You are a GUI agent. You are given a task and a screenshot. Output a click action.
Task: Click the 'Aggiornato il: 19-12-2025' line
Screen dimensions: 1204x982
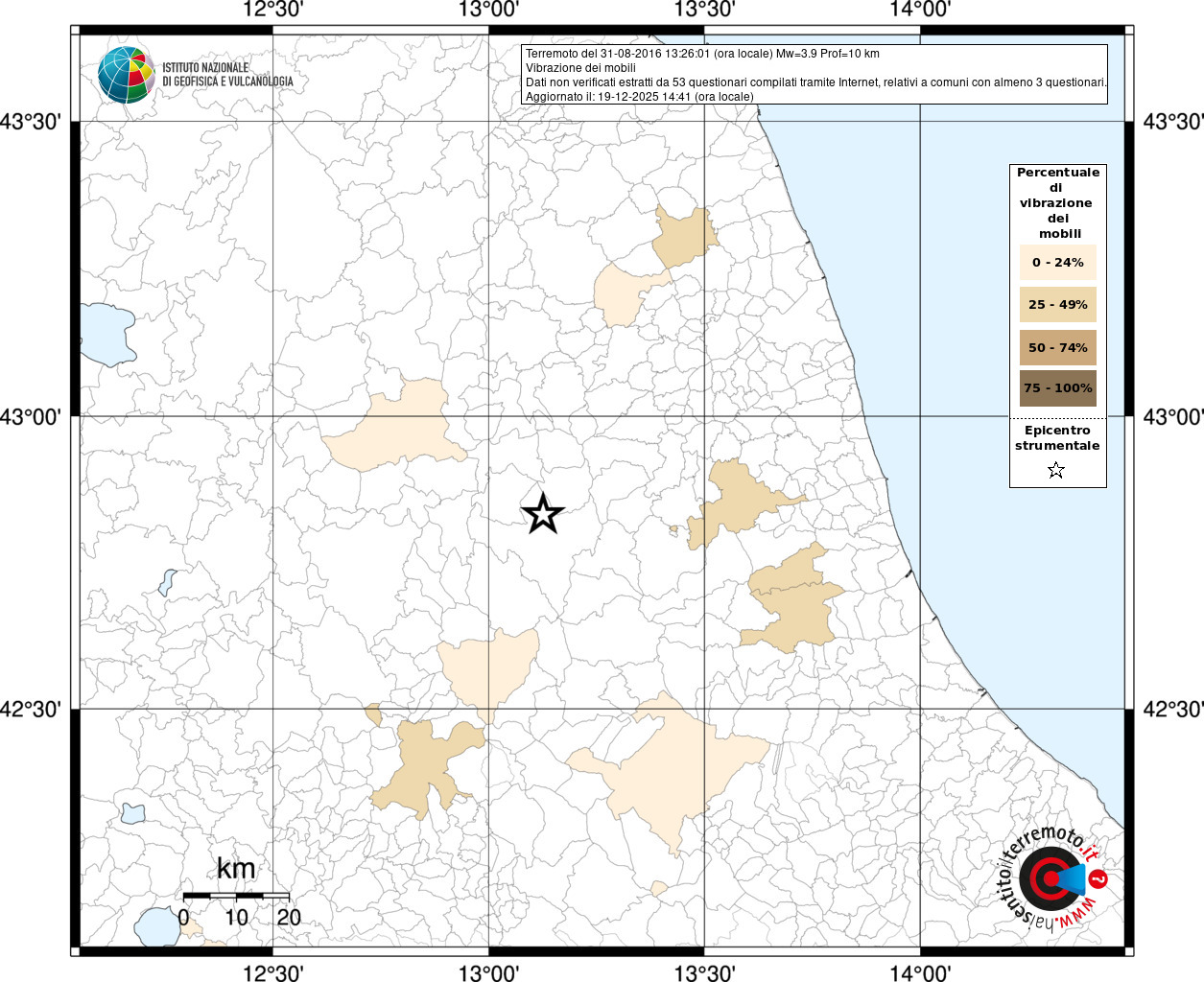tap(639, 97)
